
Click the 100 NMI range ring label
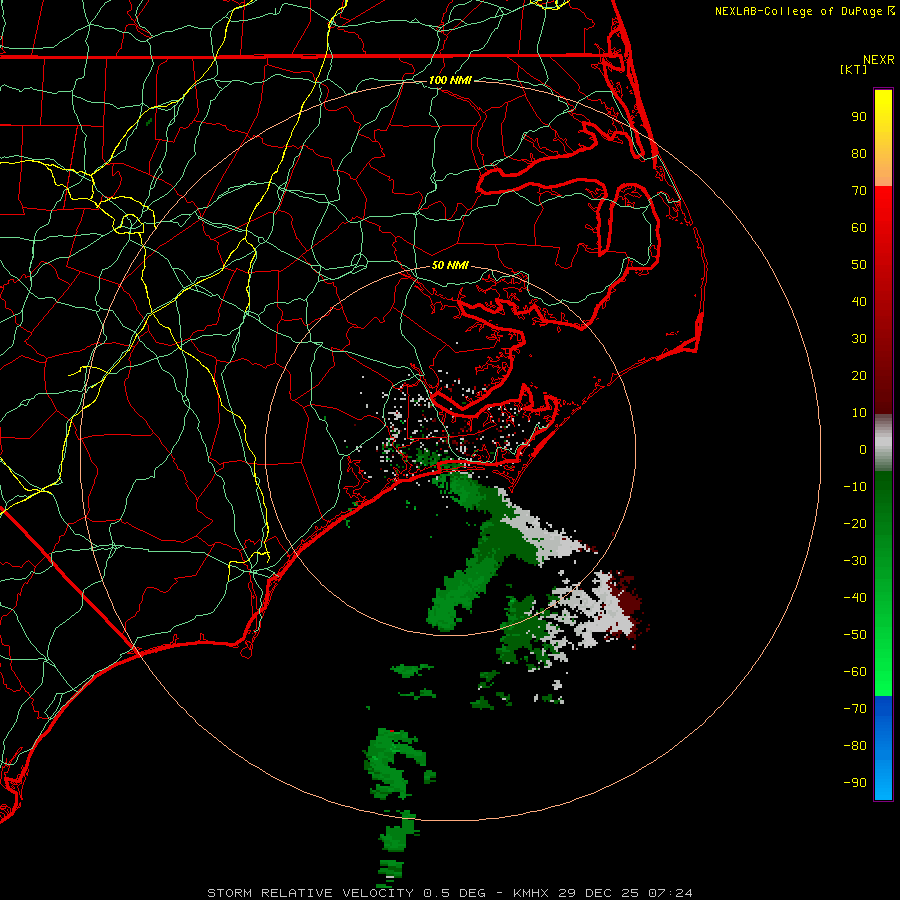tap(450, 80)
